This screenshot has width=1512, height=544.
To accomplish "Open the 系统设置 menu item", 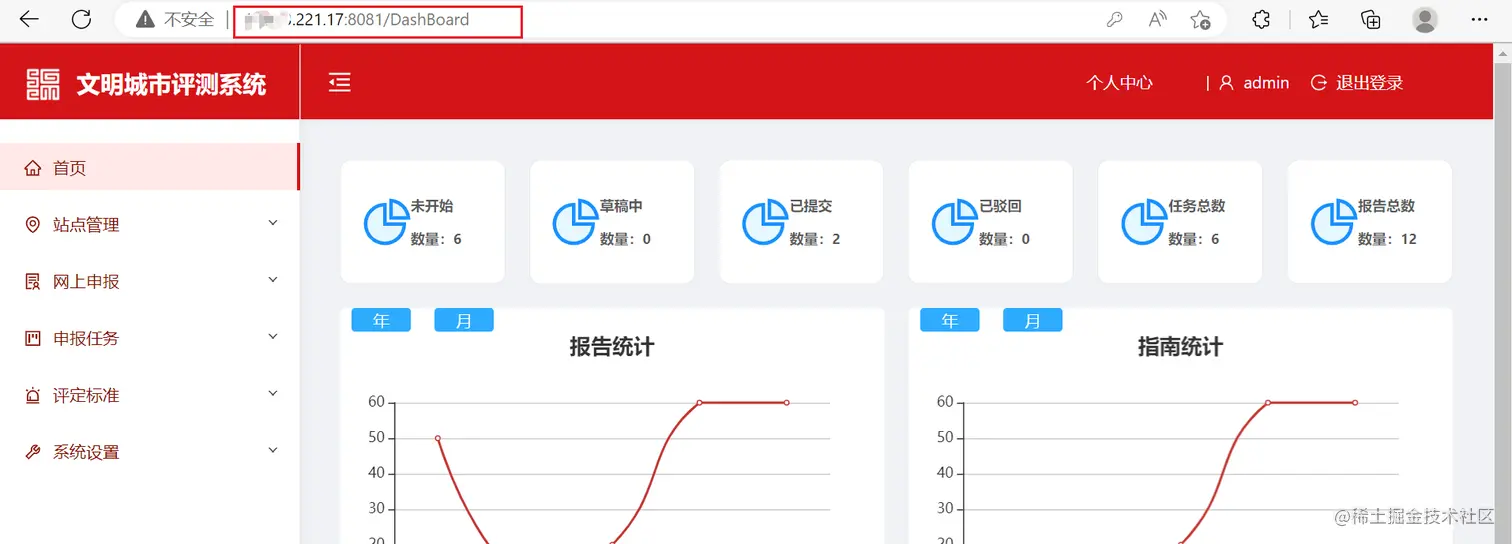I will tap(149, 452).
